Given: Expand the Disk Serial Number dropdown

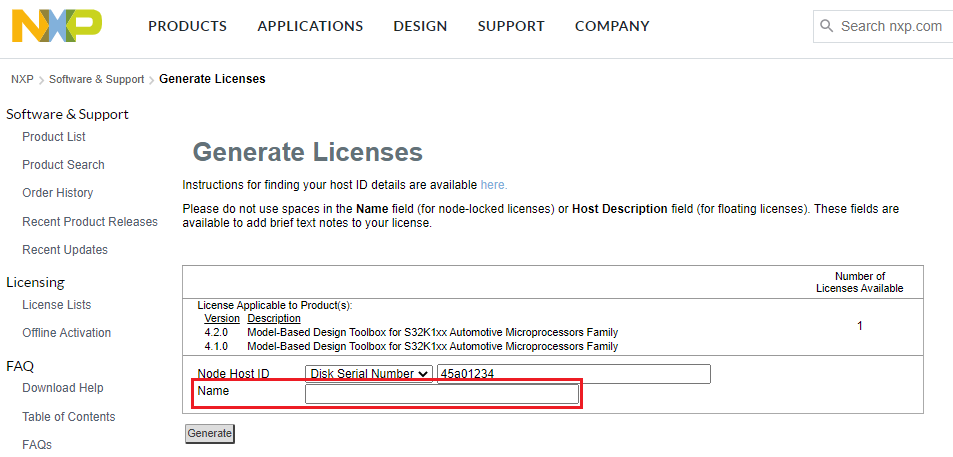Looking at the screenshot, I should [370, 374].
